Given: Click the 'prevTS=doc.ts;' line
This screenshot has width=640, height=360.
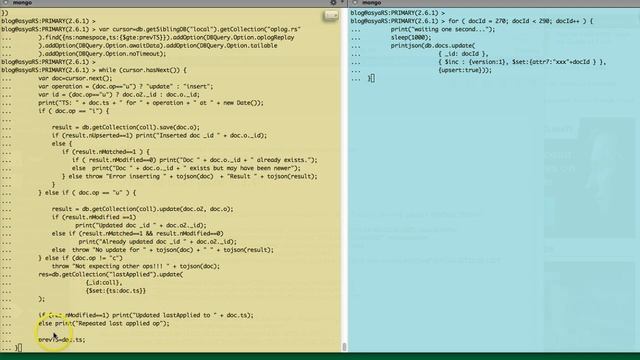Looking at the screenshot, I should 62,340.
